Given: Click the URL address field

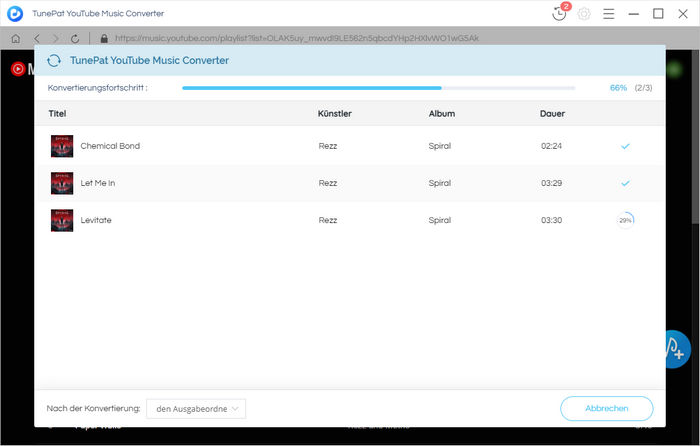Looking at the screenshot, I should pos(297,38).
